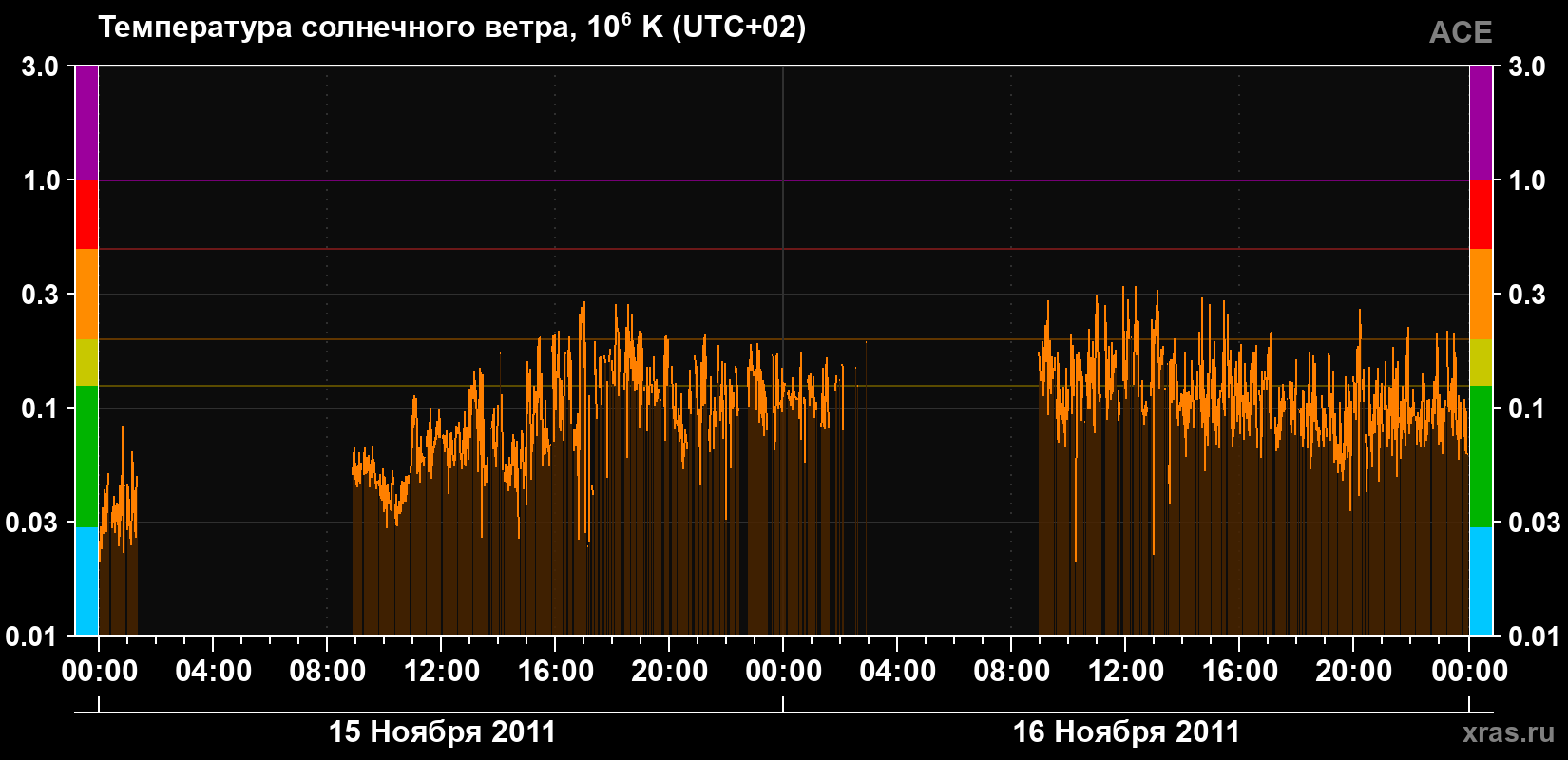1568x760 pixels.
Task: Click the "0.1" label on the right axis
Action: 1527,408
